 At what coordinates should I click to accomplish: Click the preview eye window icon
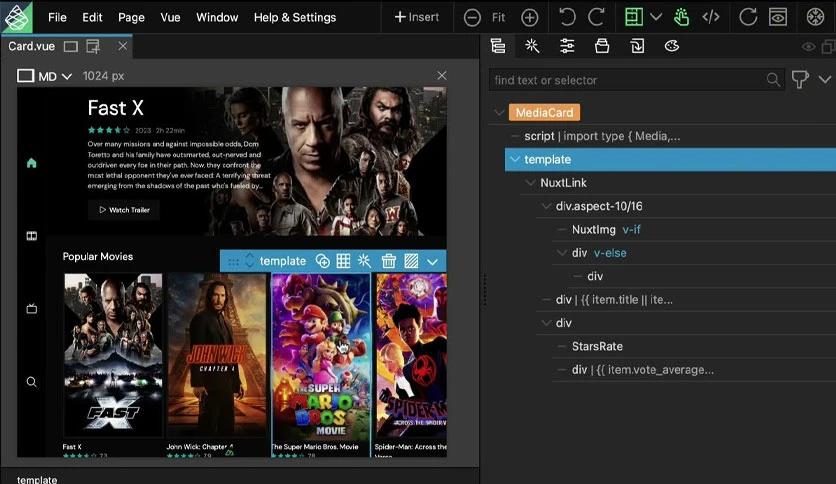coord(778,17)
